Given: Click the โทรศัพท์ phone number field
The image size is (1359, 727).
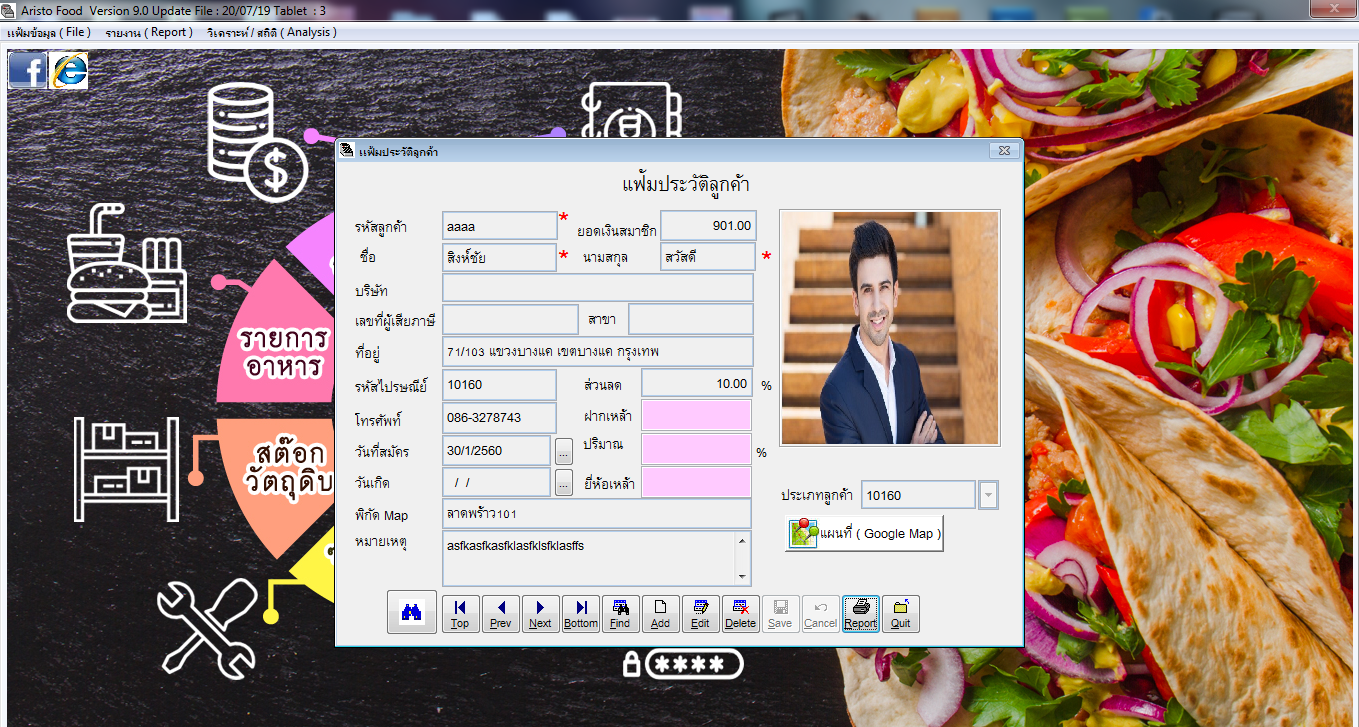Looking at the screenshot, I should (x=500, y=417).
